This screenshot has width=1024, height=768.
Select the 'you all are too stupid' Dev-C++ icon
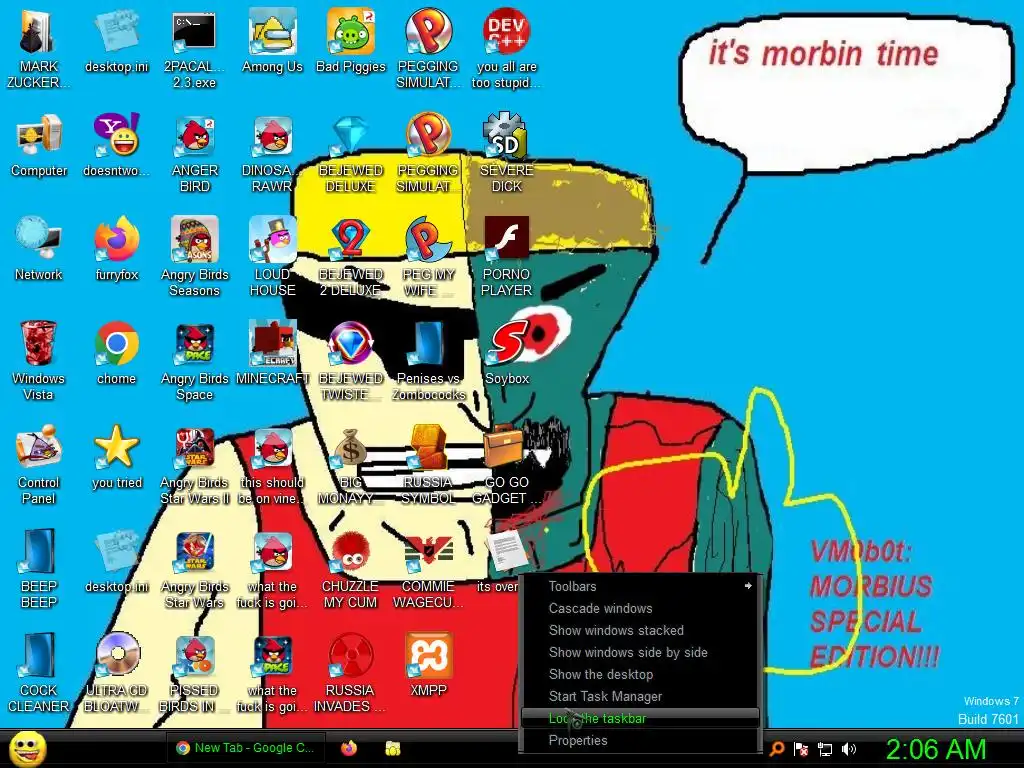point(507,49)
